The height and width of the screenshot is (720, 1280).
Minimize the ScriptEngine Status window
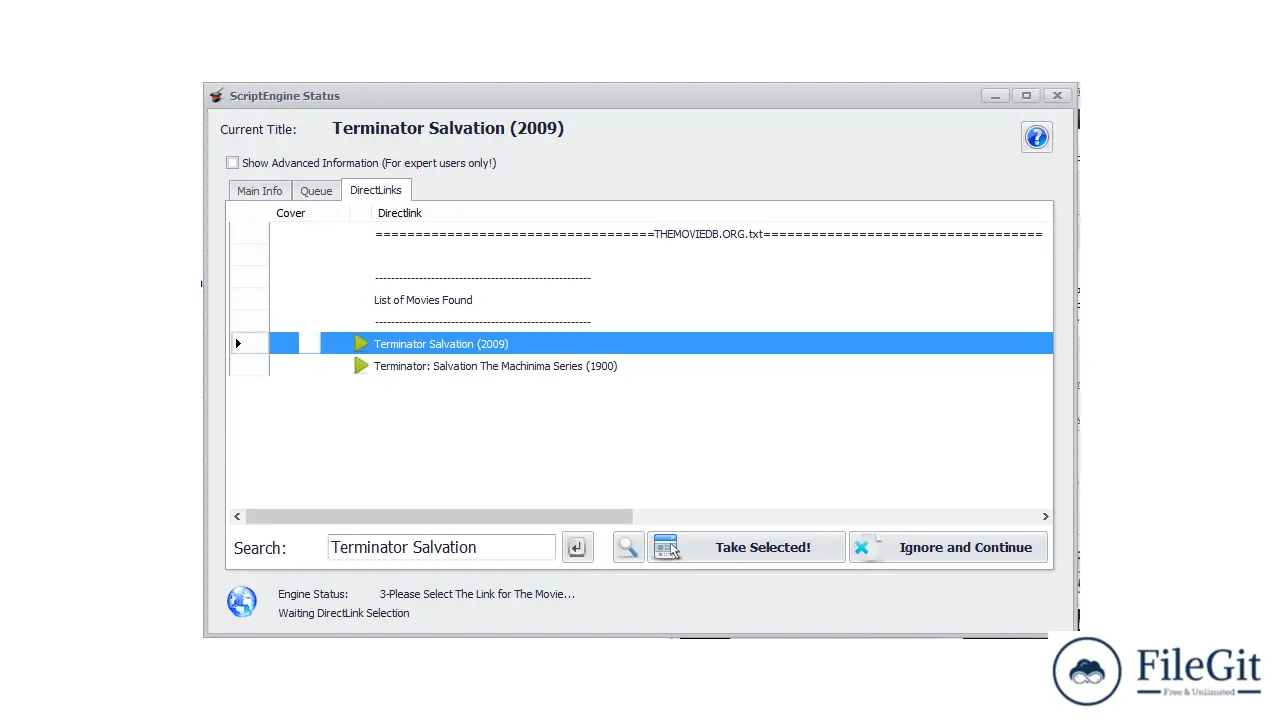click(x=995, y=96)
